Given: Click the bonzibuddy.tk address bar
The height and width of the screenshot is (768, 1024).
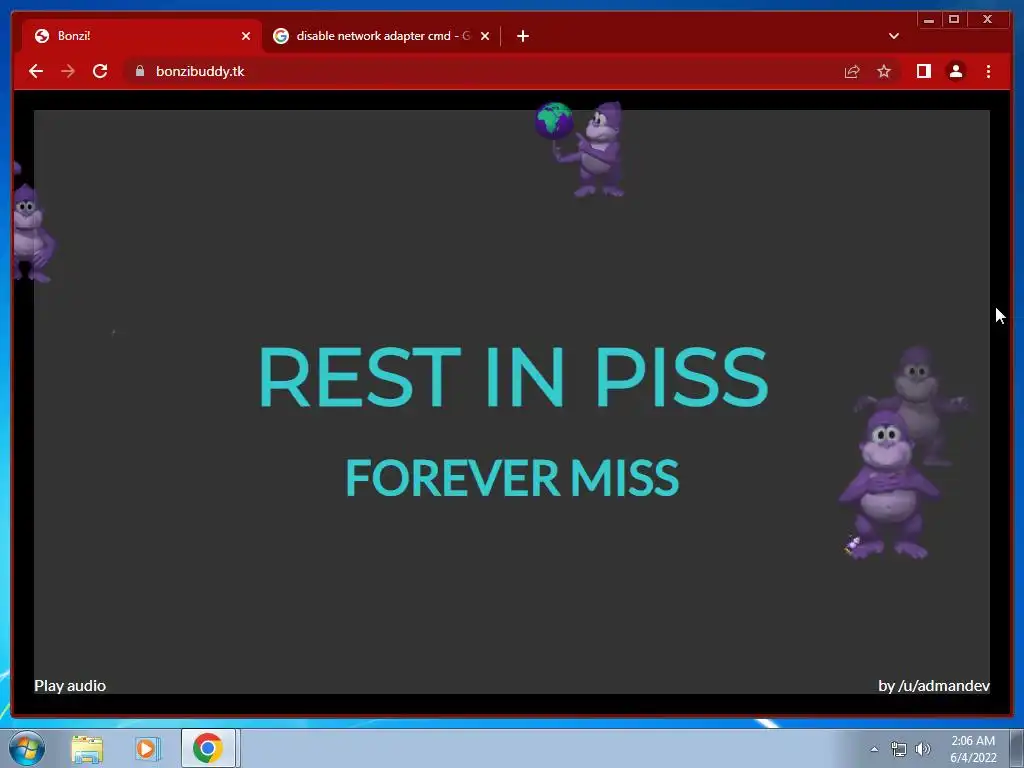Looking at the screenshot, I should [480, 71].
